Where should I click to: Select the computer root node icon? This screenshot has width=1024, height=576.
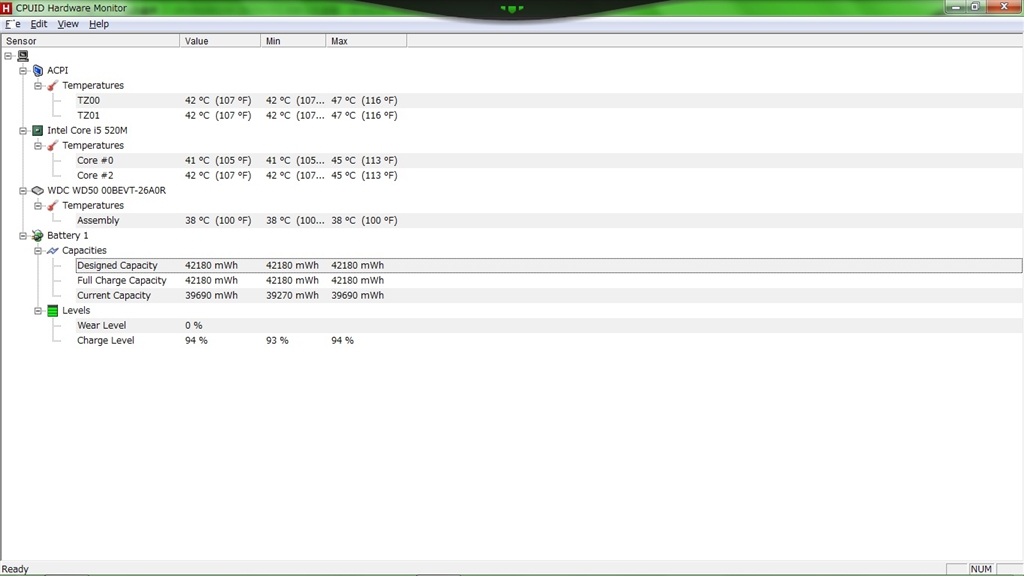(23, 56)
